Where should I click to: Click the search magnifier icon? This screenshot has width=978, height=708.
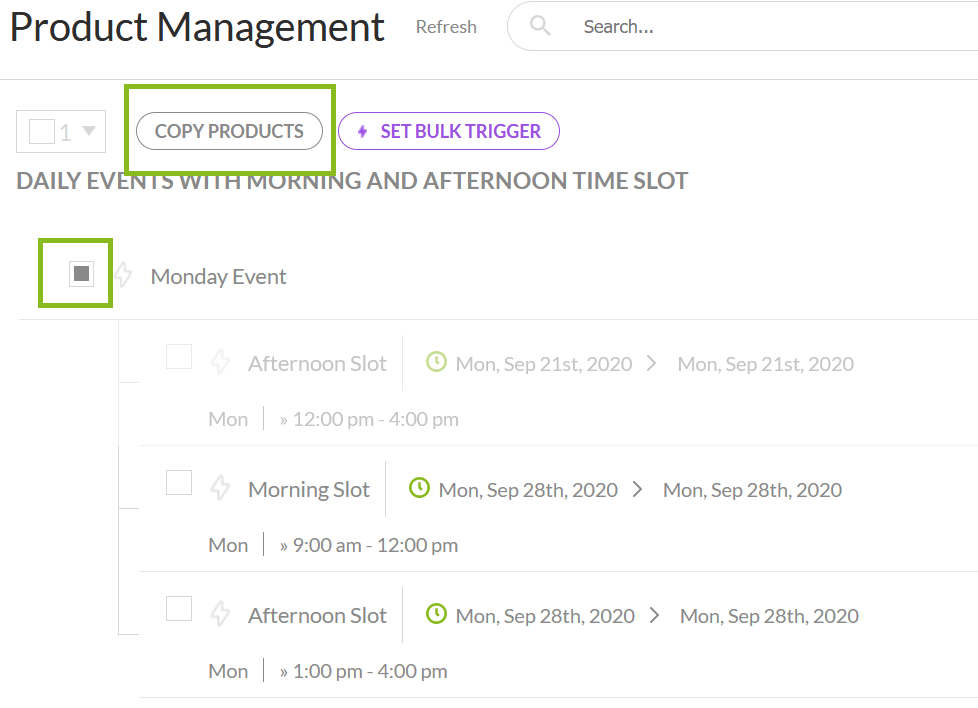coord(540,27)
